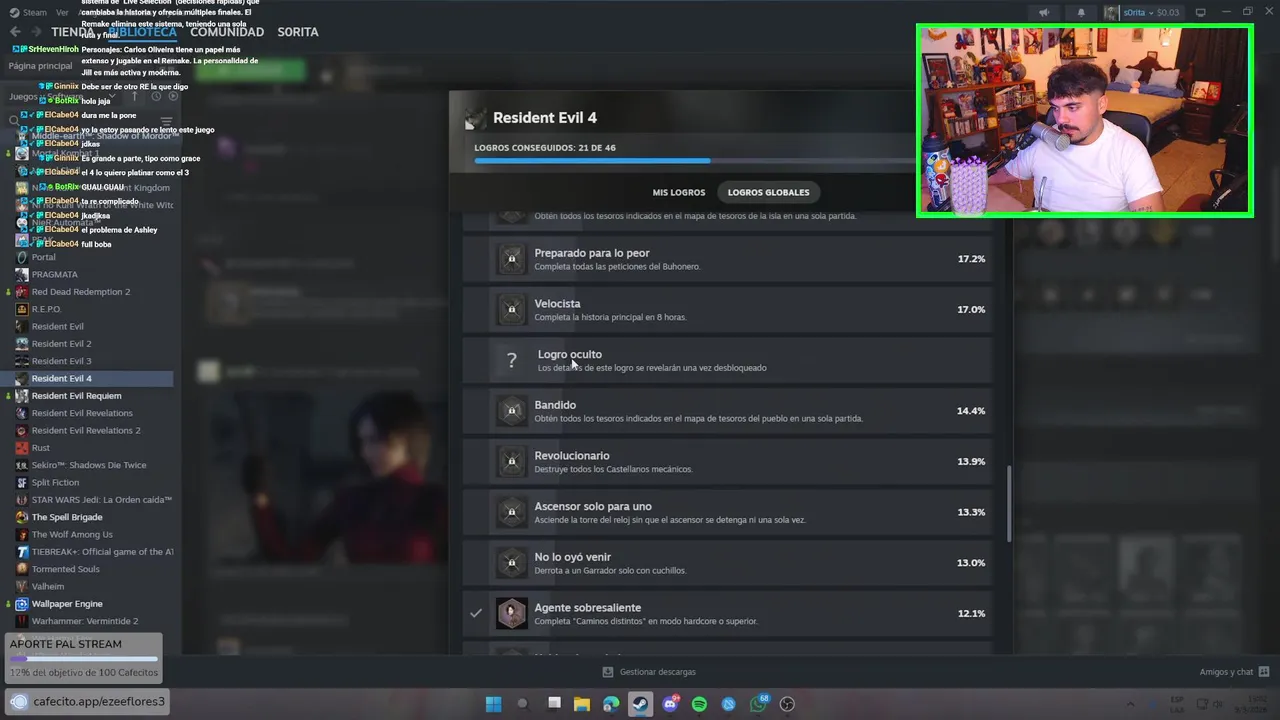Open OBS Studio from the taskbar

(787, 704)
